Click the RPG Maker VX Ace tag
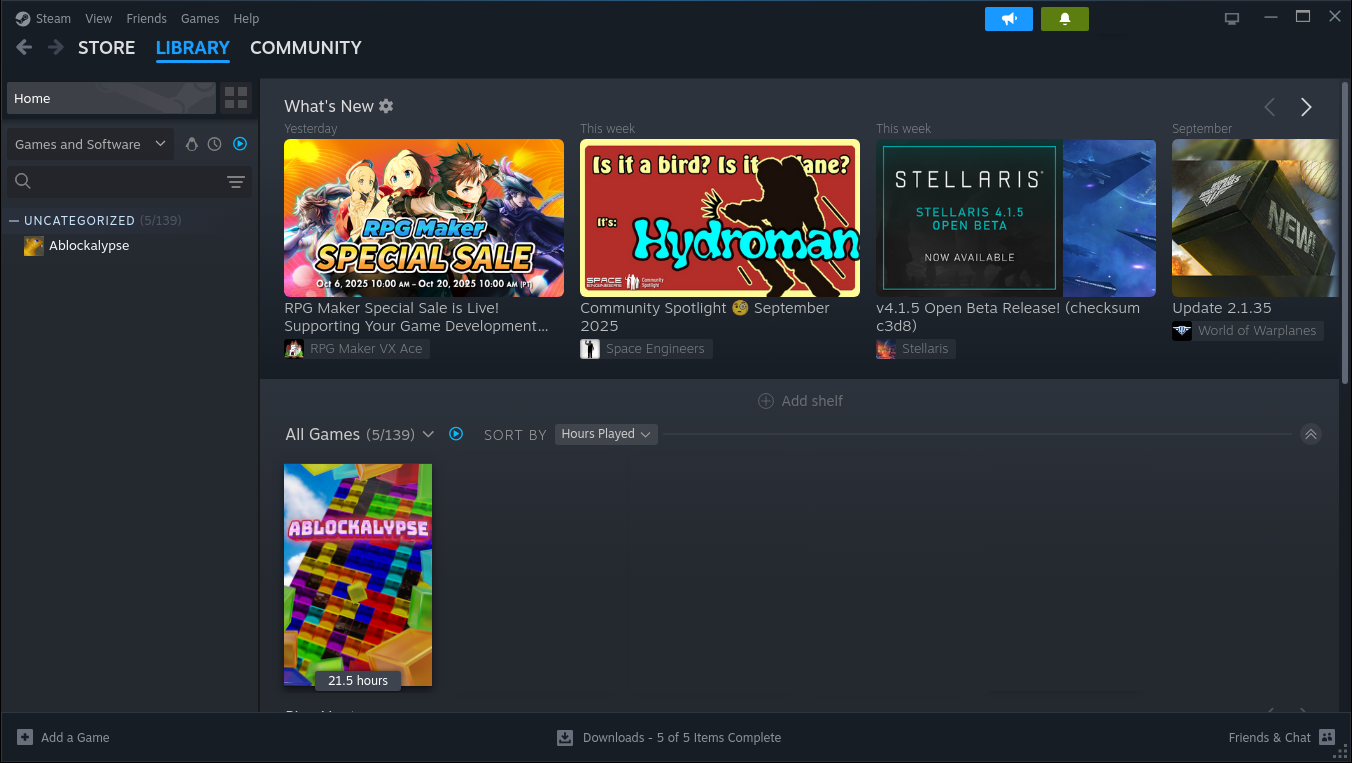 (x=356, y=349)
